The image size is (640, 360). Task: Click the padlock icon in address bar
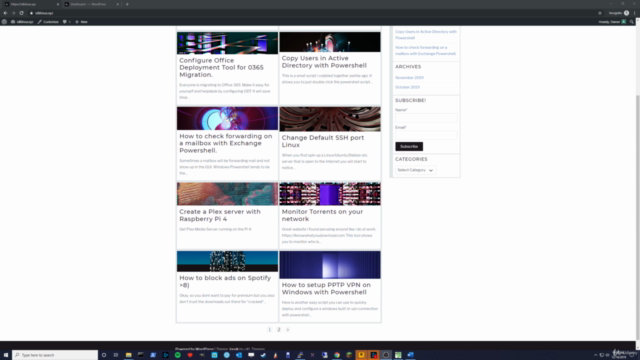coord(31,13)
